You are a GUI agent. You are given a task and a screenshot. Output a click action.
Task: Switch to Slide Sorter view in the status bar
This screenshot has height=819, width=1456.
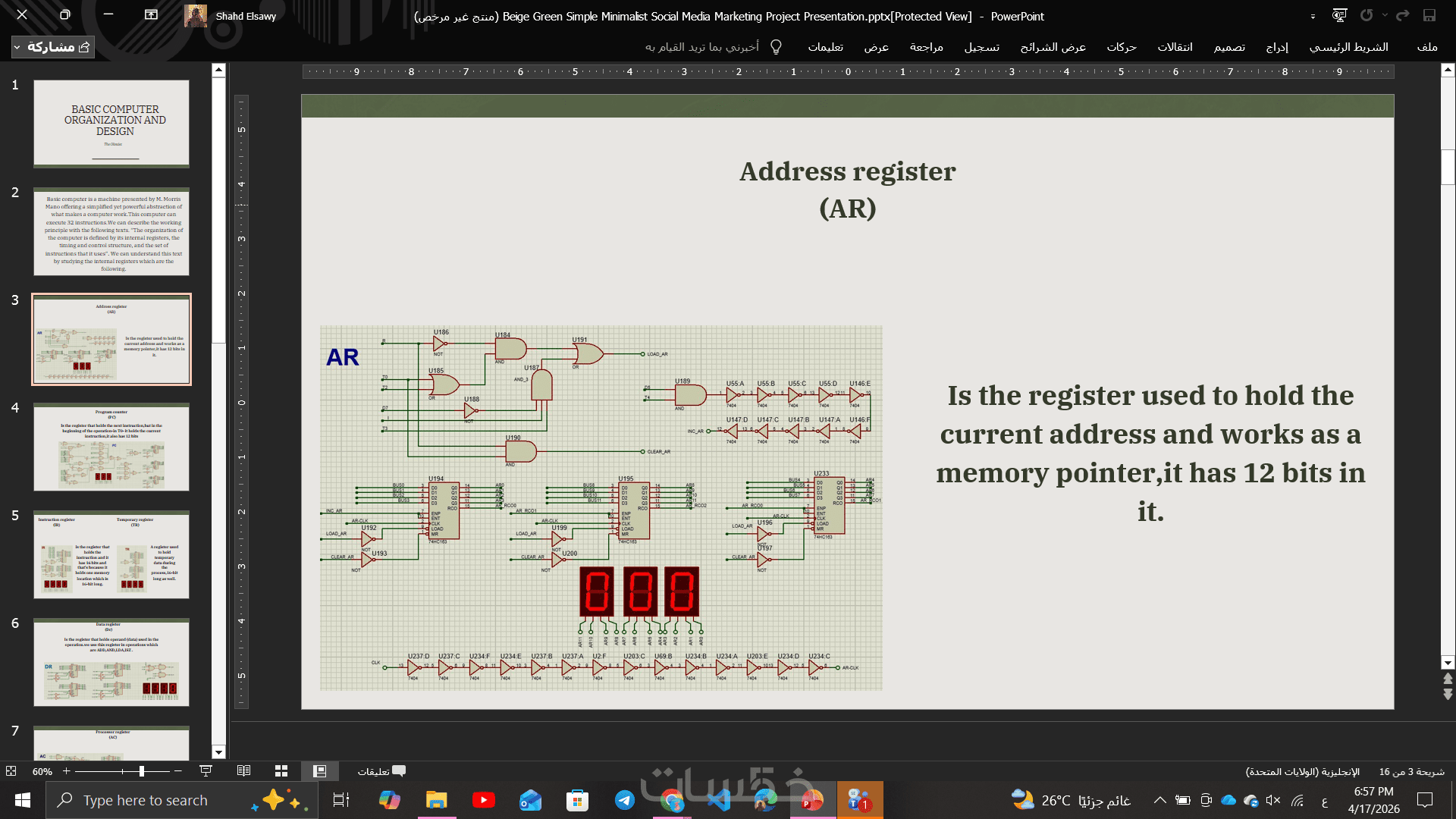click(x=281, y=771)
